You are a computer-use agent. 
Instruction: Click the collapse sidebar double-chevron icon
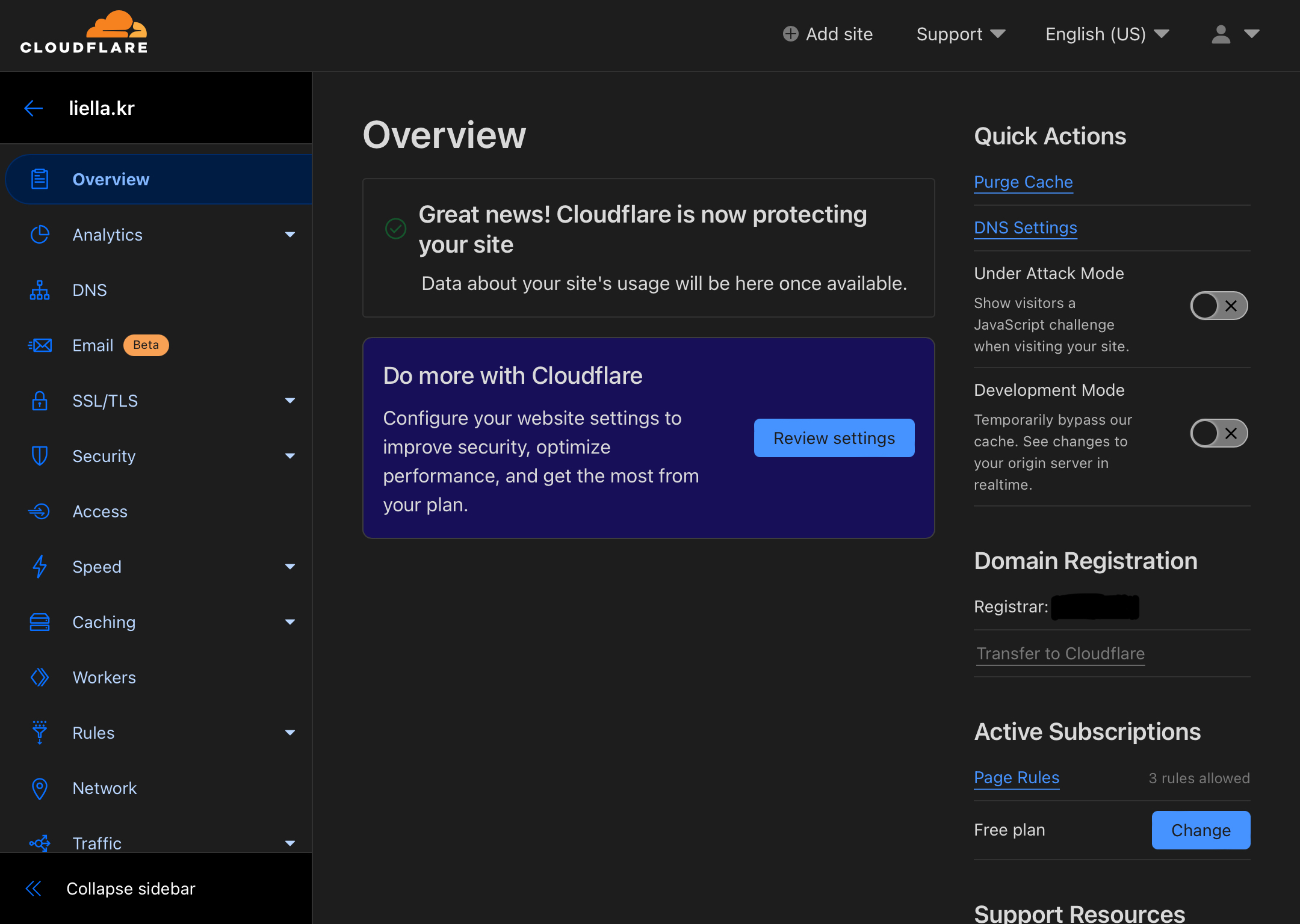[x=34, y=889]
